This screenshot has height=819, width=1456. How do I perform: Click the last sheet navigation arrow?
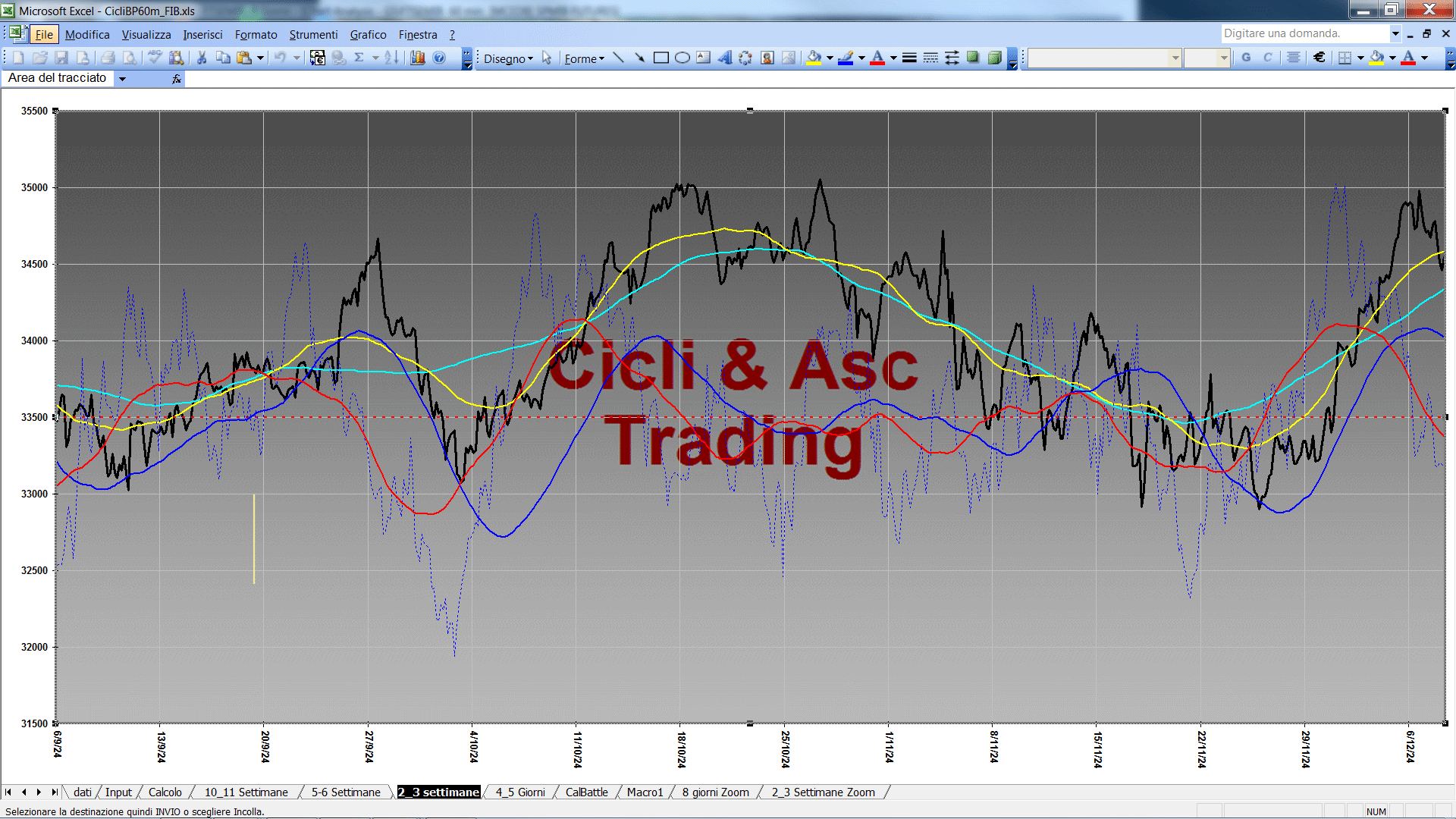(55, 792)
